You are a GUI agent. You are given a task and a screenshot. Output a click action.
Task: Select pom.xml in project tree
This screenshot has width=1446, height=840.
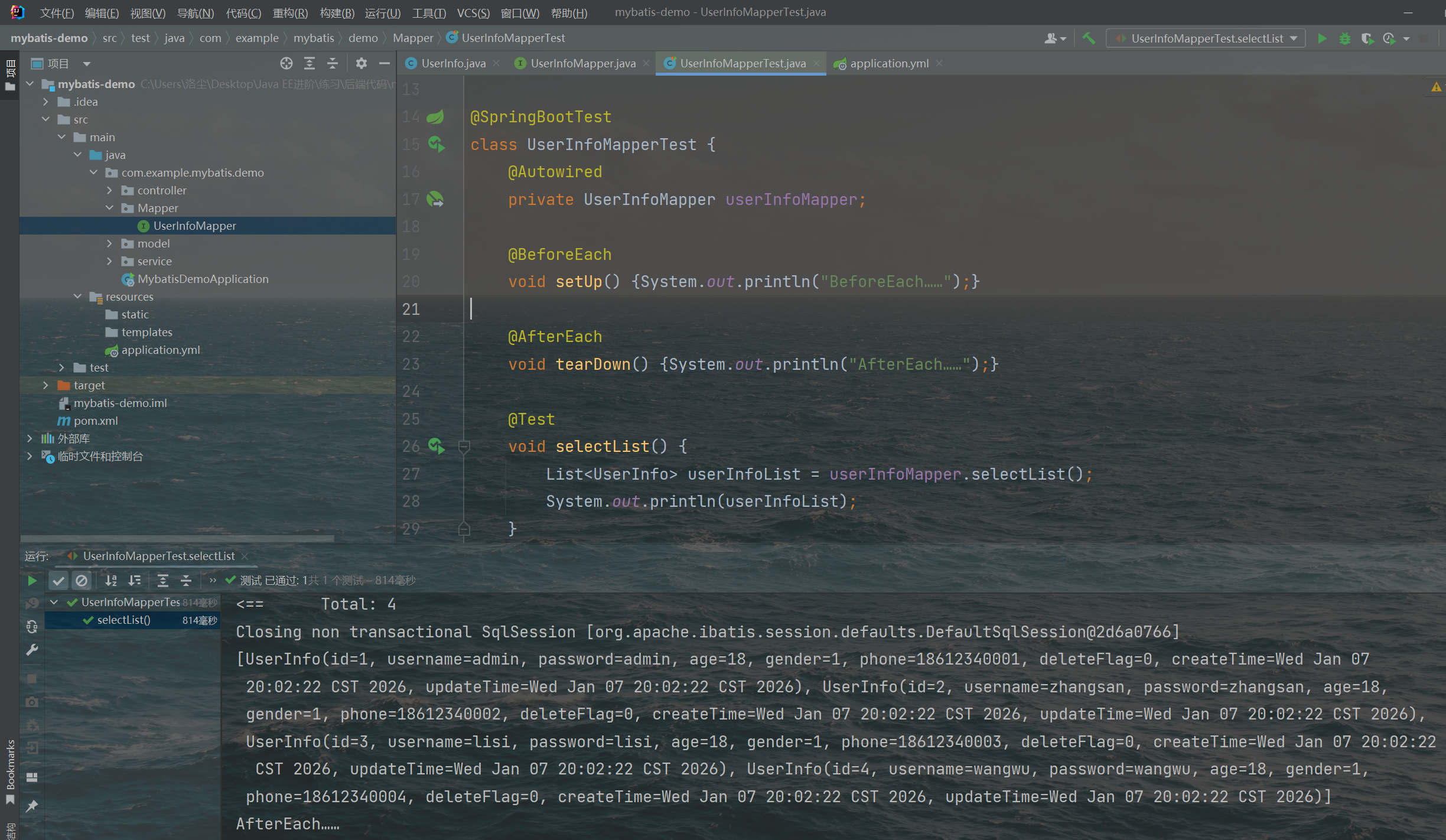(x=96, y=421)
